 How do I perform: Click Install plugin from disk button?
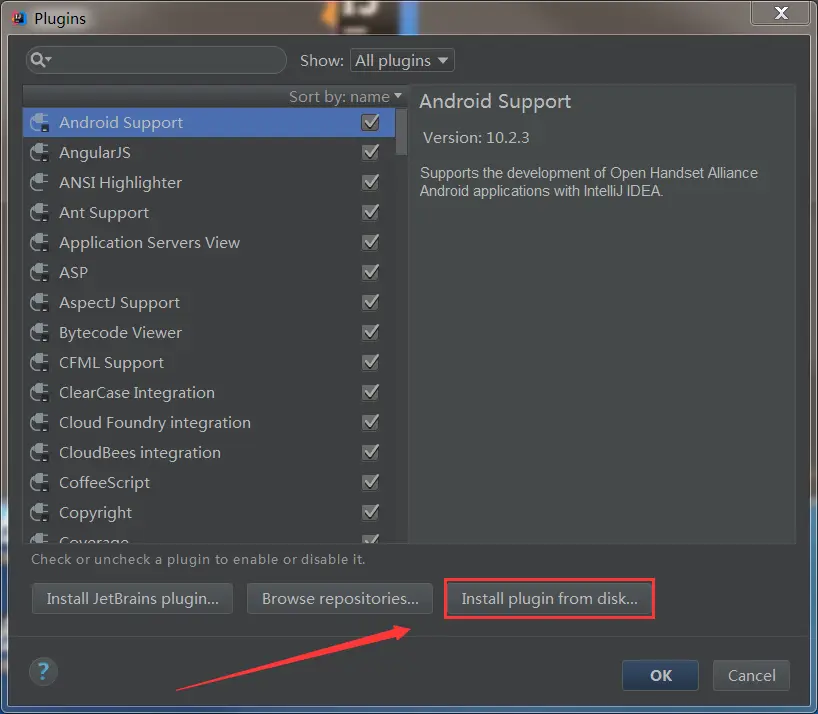549,598
